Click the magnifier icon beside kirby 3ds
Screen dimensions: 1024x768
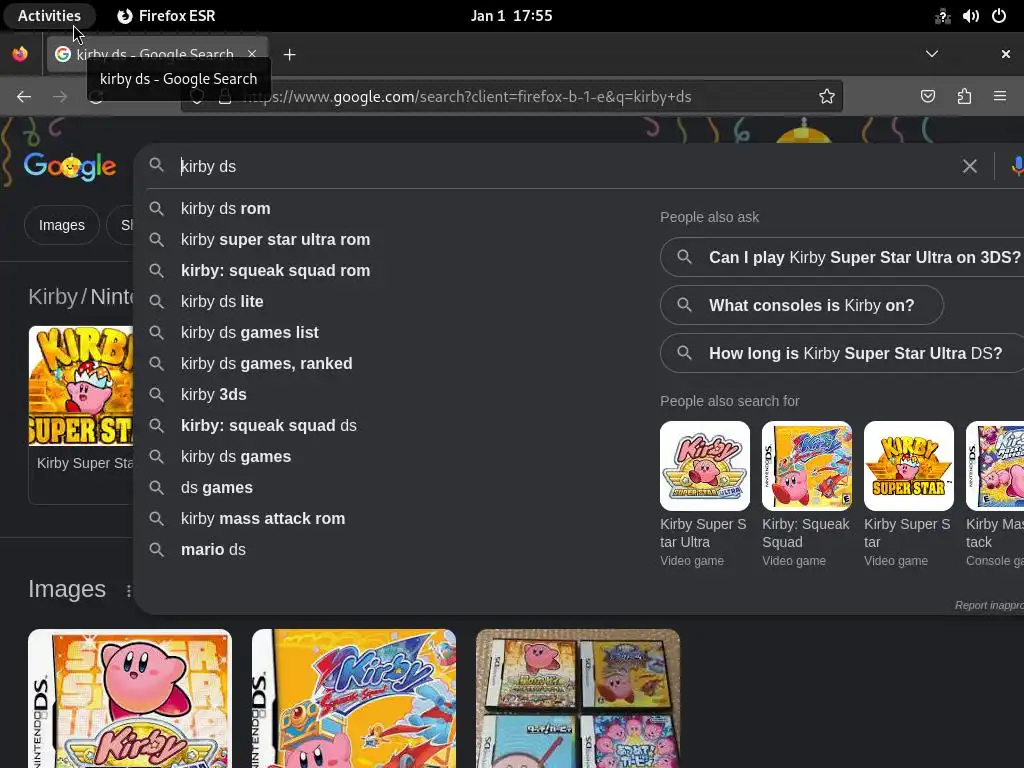156,394
